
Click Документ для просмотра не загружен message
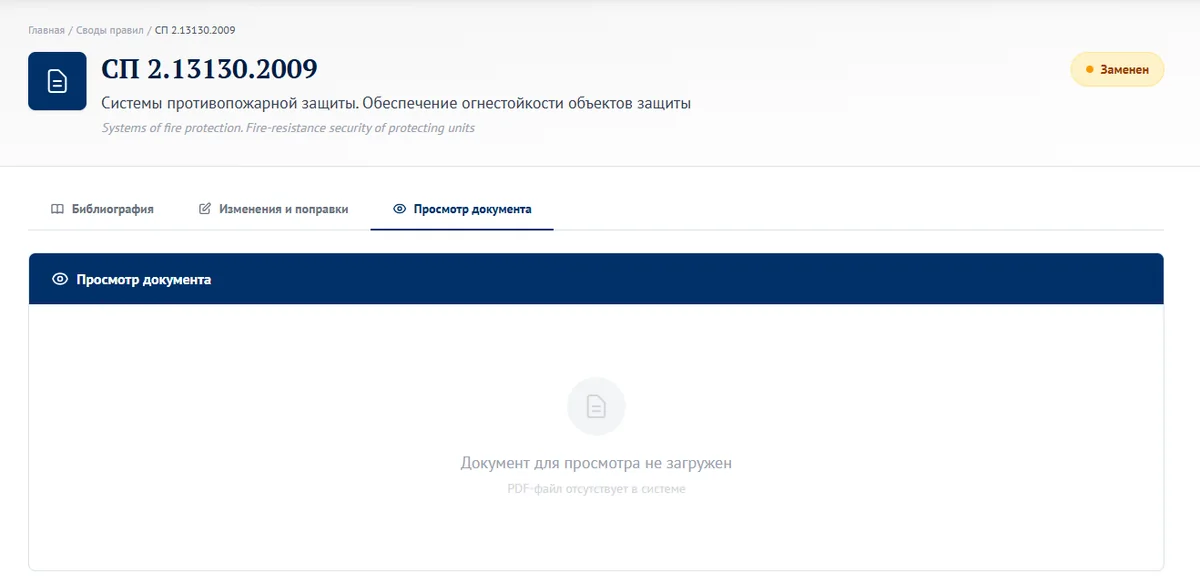596,463
